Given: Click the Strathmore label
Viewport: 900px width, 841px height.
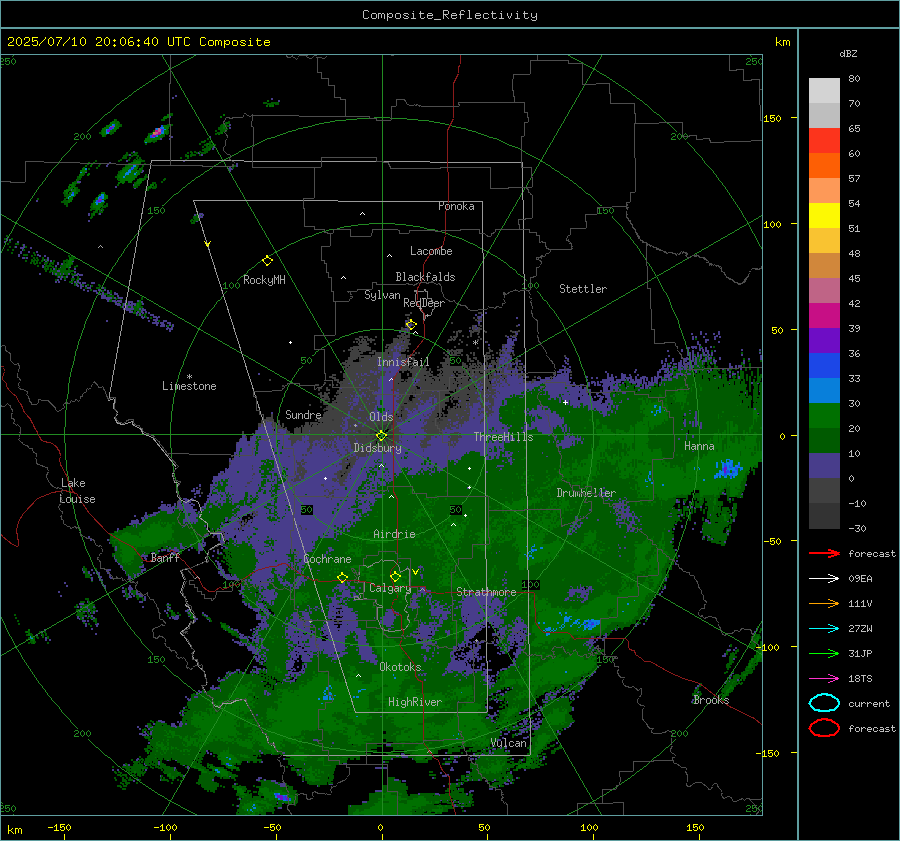Looking at the screenshot, I should click(x=486, y=592).
